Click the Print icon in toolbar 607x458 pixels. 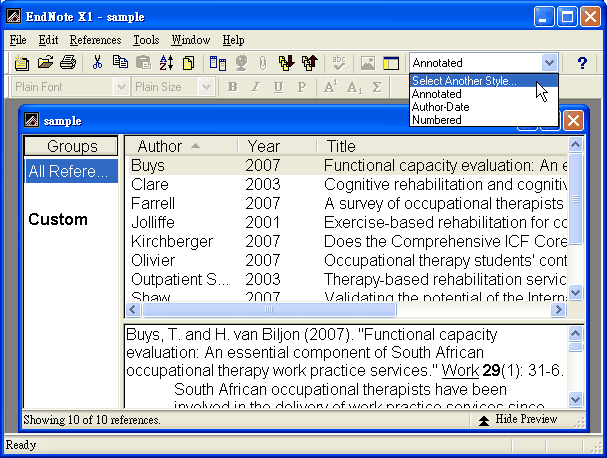coord(68,62)
